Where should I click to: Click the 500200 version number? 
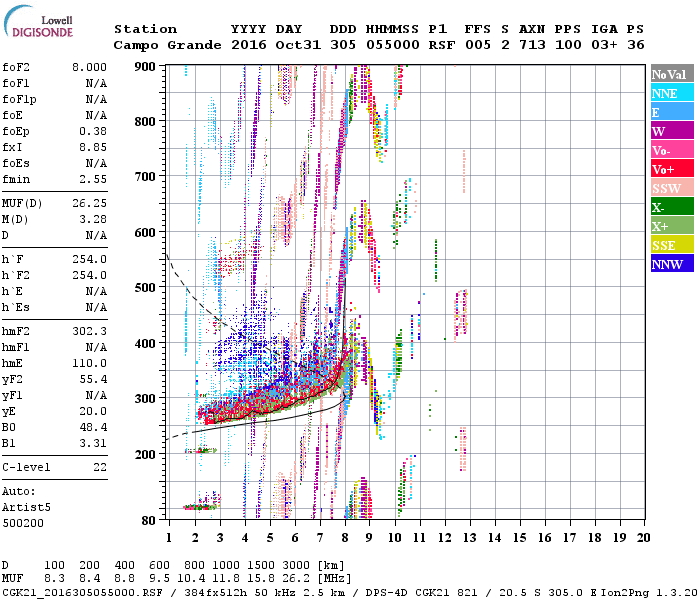pos(23,523)
